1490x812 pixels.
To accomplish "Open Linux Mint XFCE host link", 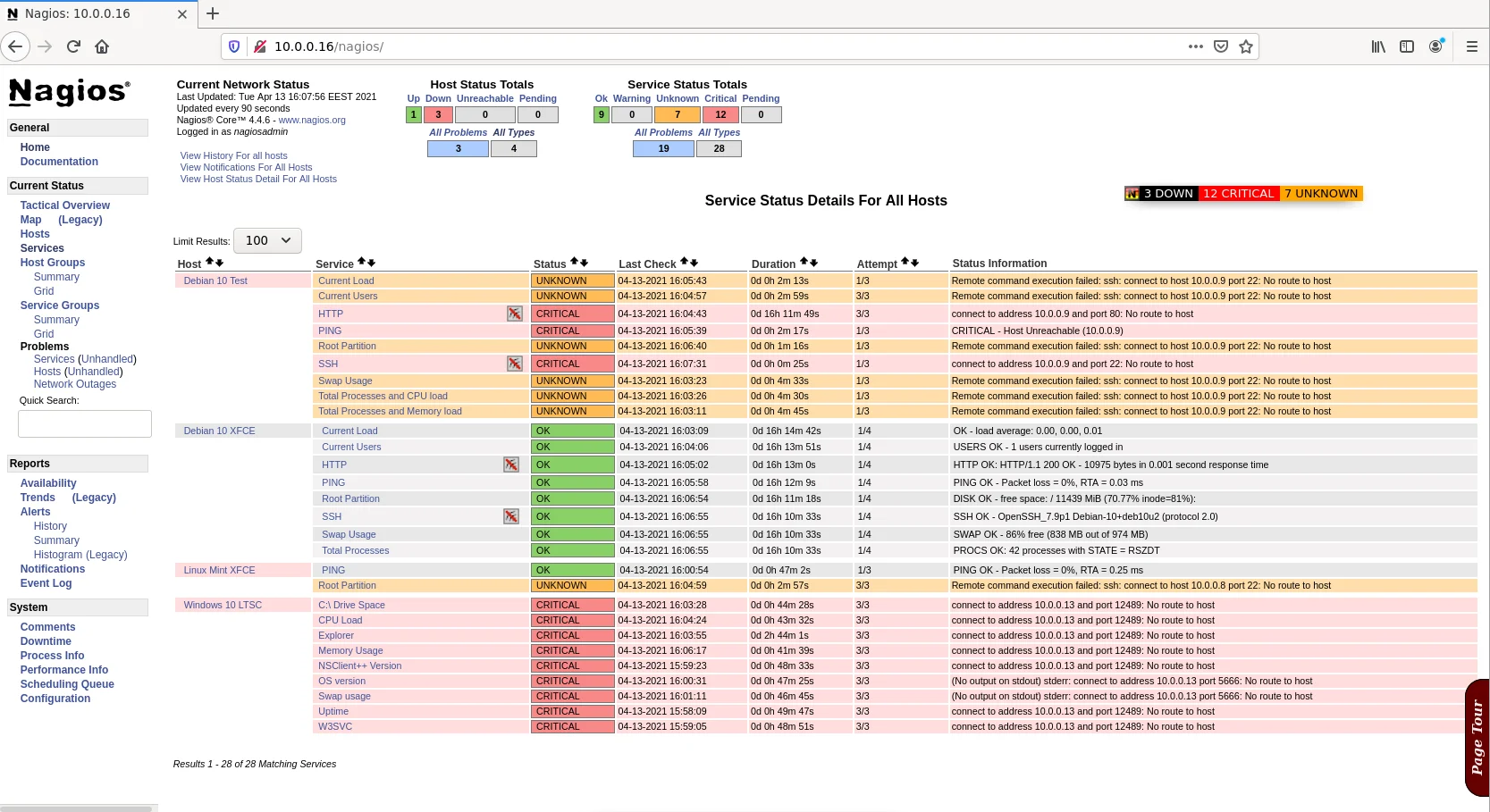I will tap(219, 570).
